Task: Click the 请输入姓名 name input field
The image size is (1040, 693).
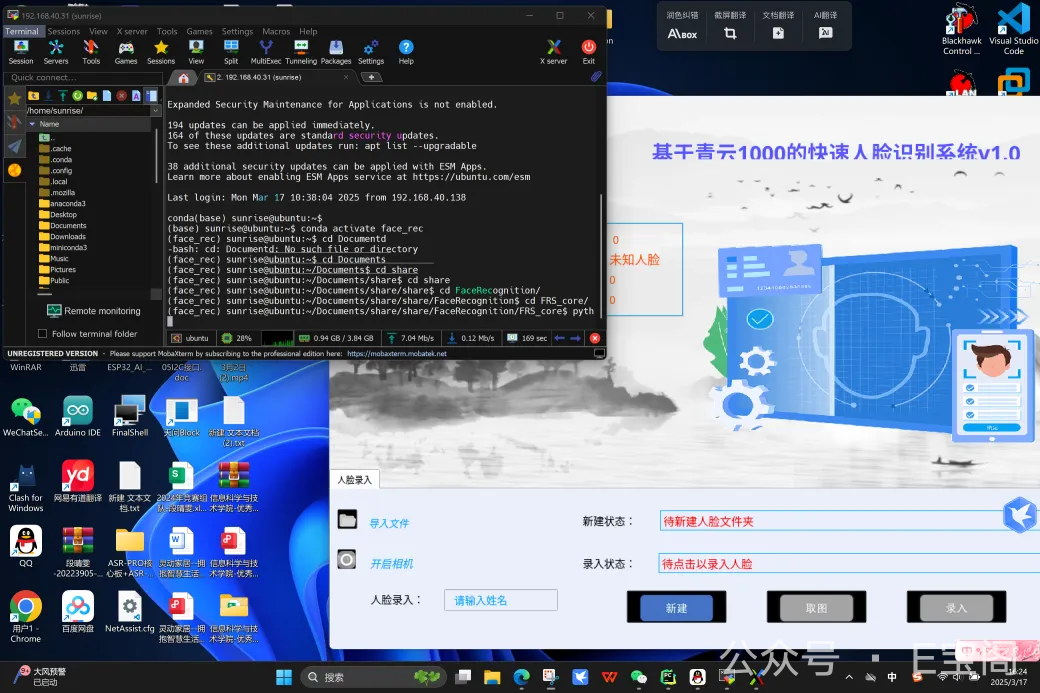Action: pyautogui.click(x=500, y=600)
